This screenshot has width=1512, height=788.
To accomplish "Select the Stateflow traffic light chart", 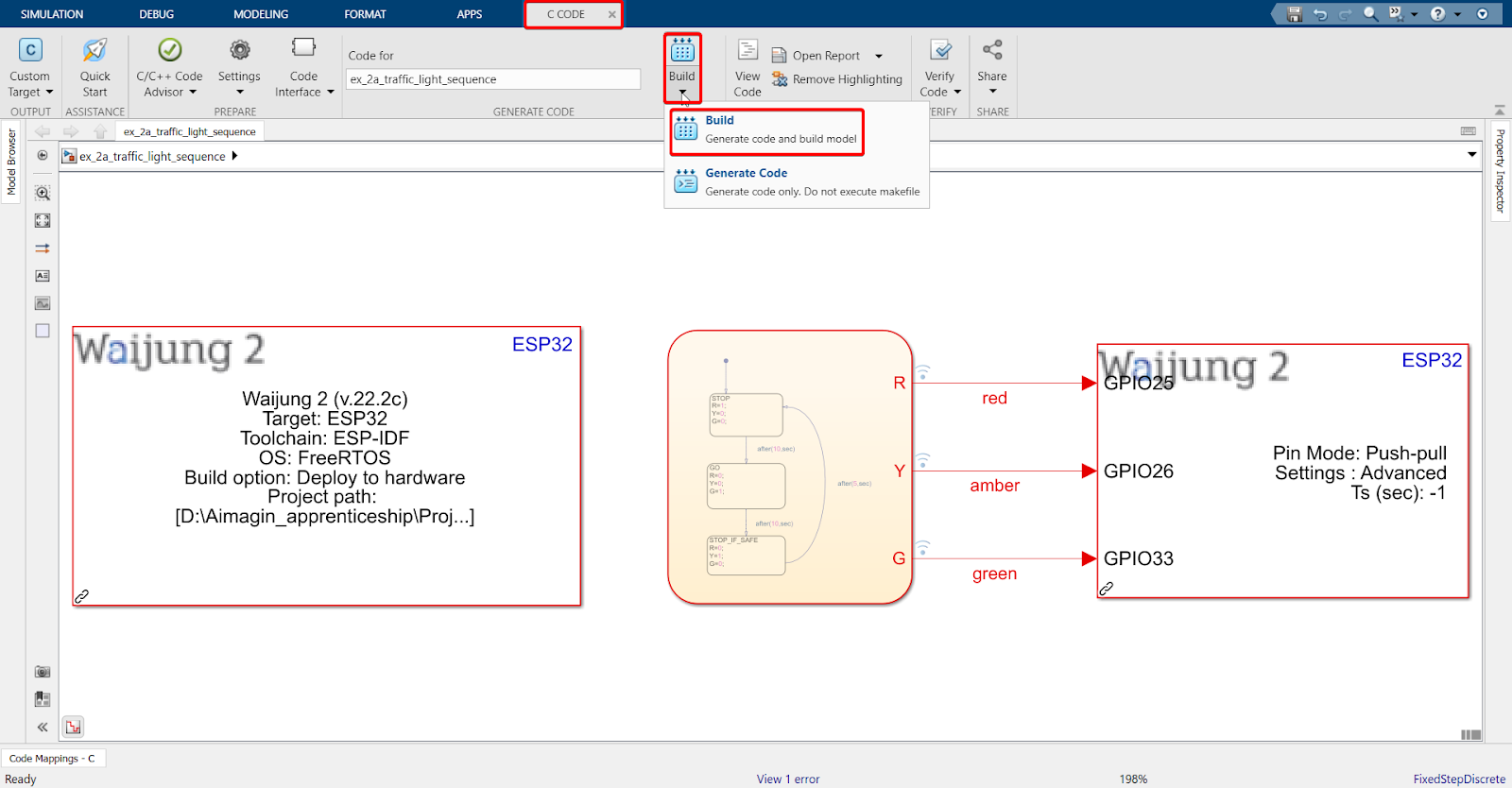I will click(x=790, y=467).
